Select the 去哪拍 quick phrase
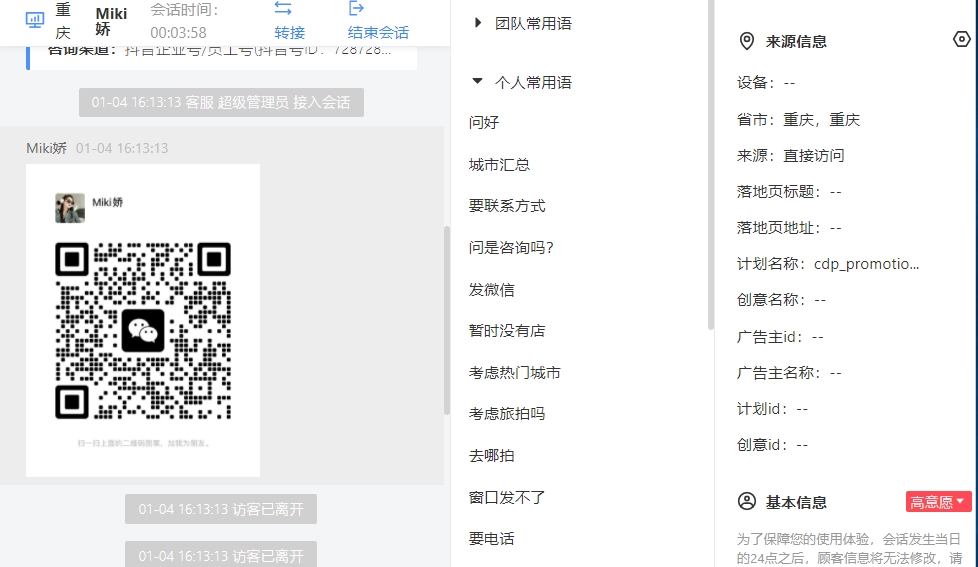Image resolution: width=978 pixels, height=567 pixels. [491, 455]
